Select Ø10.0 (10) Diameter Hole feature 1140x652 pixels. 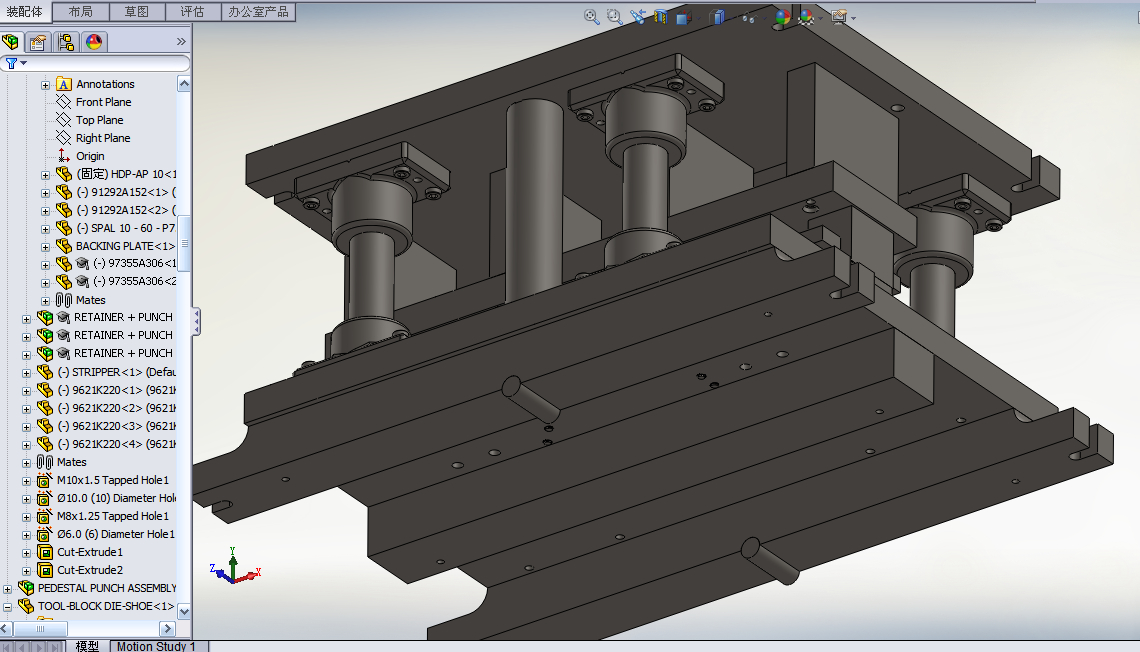pyautogui.click(x=116, y=498)
